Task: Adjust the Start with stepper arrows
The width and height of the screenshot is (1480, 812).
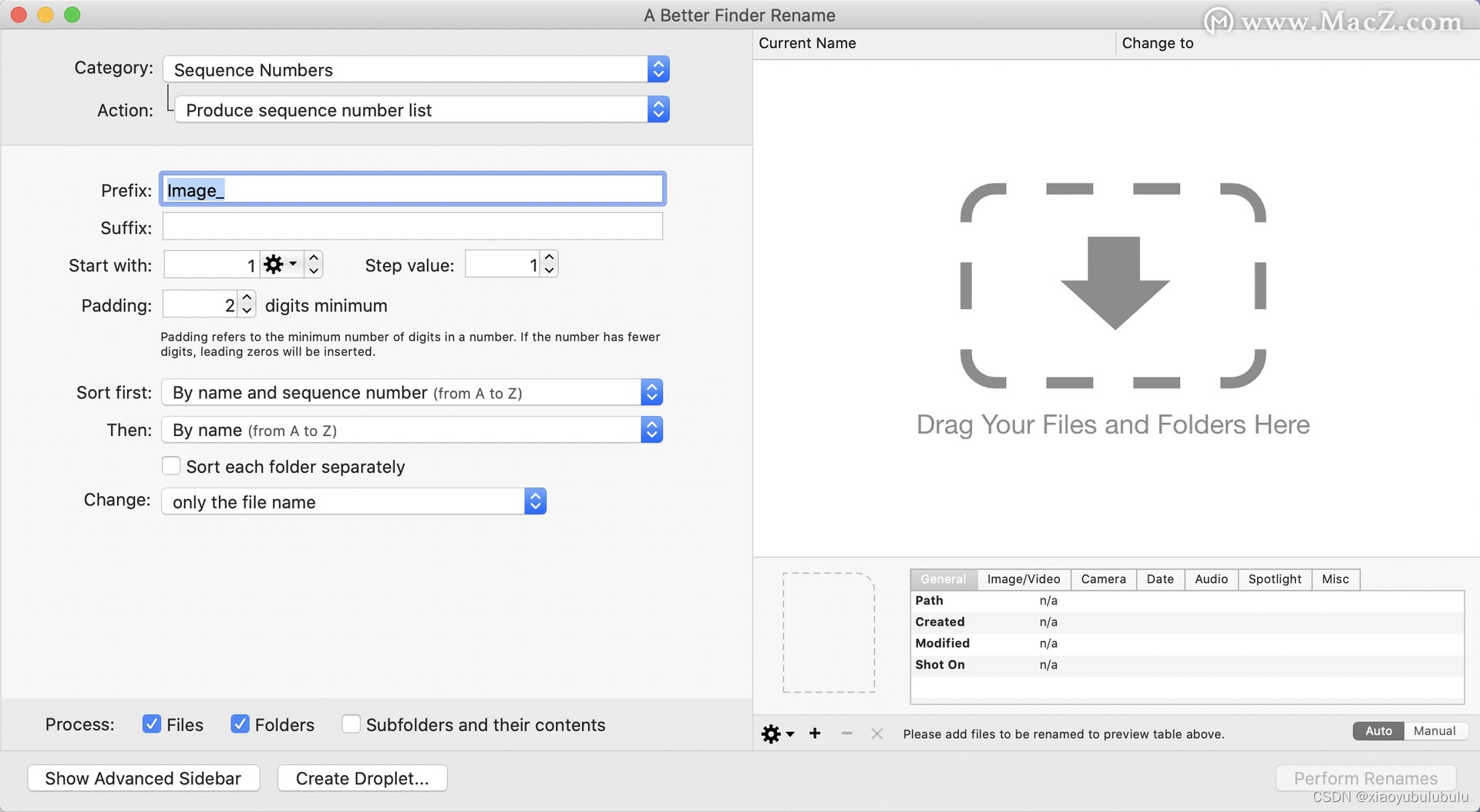Action: coord(314,264)
